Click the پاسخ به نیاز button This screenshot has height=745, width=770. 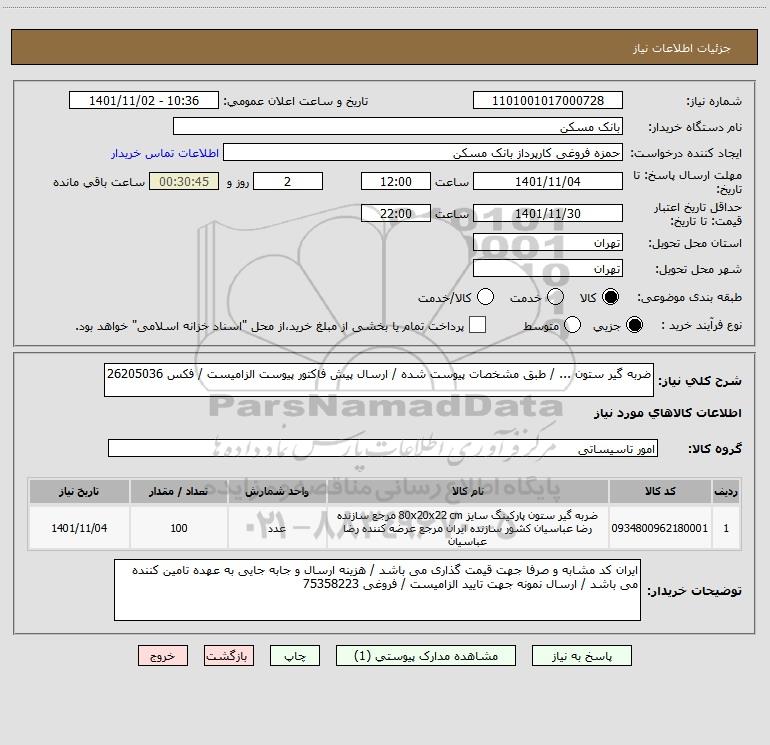[582, 656]
